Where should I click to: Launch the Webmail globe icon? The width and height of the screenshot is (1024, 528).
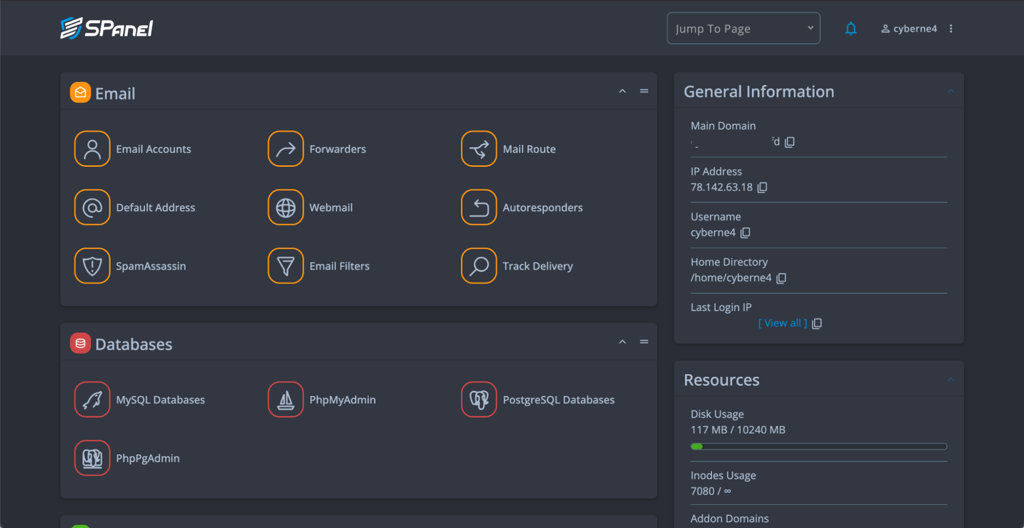click(x=285, y=208)
